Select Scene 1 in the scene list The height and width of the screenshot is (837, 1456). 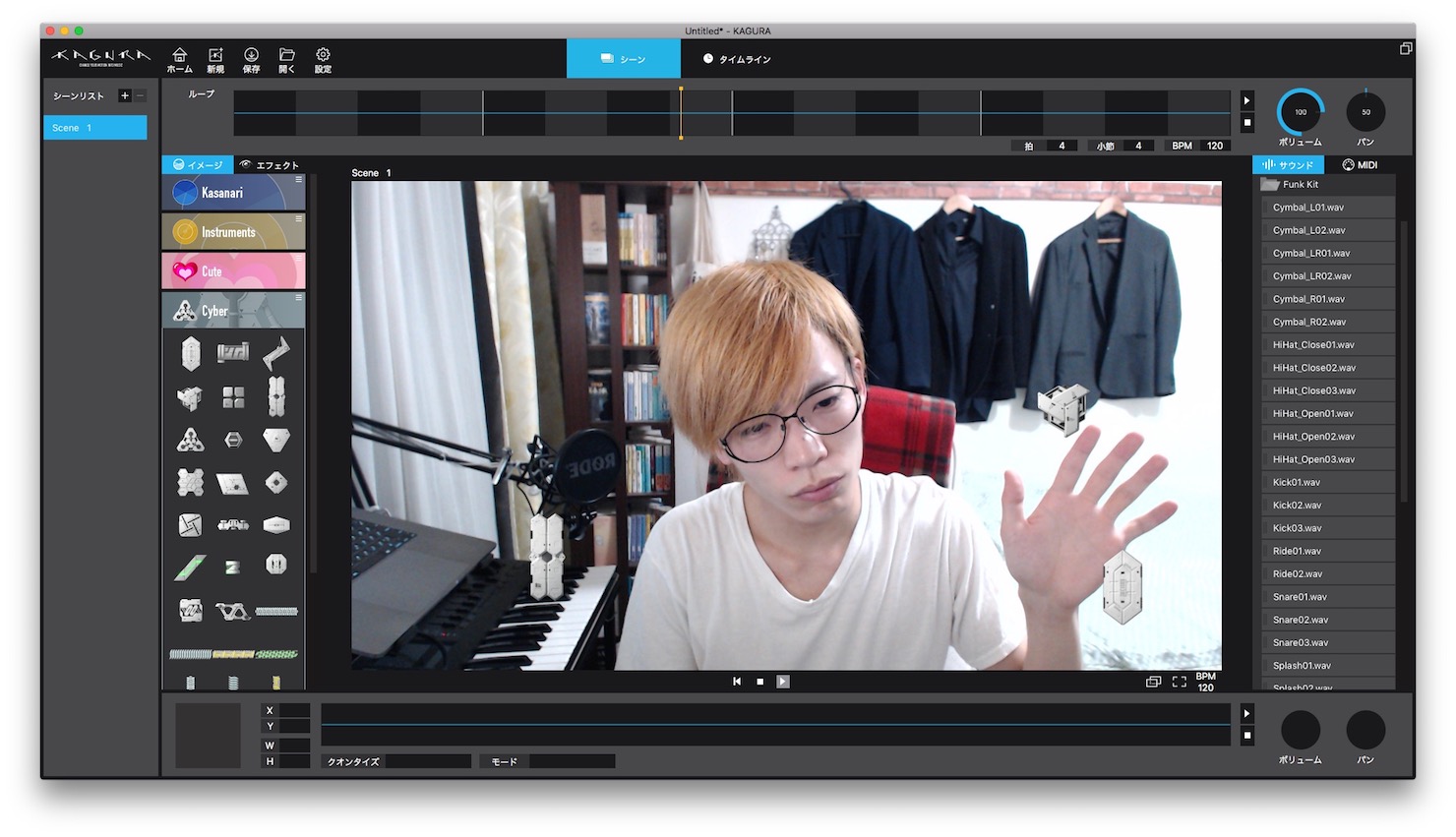pyautogui.click(x=95, y=128)
